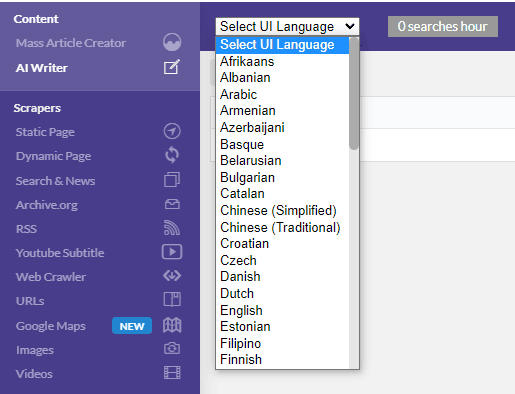The image size is (515, 394).
Task: Open Google Maps scraper
Action: tap(51, 326)
